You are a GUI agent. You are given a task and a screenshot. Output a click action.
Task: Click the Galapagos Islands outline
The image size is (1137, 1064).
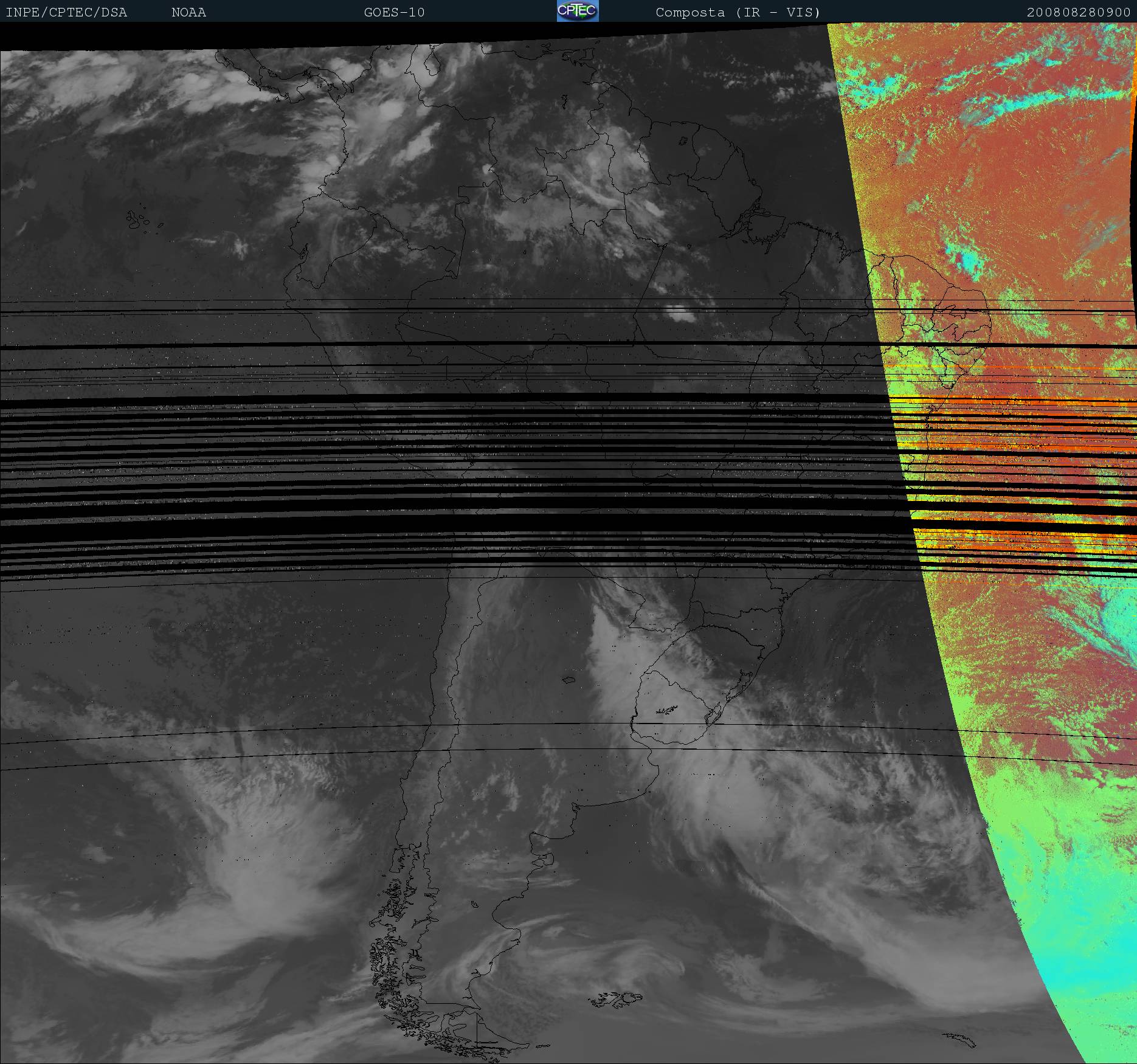139,219
